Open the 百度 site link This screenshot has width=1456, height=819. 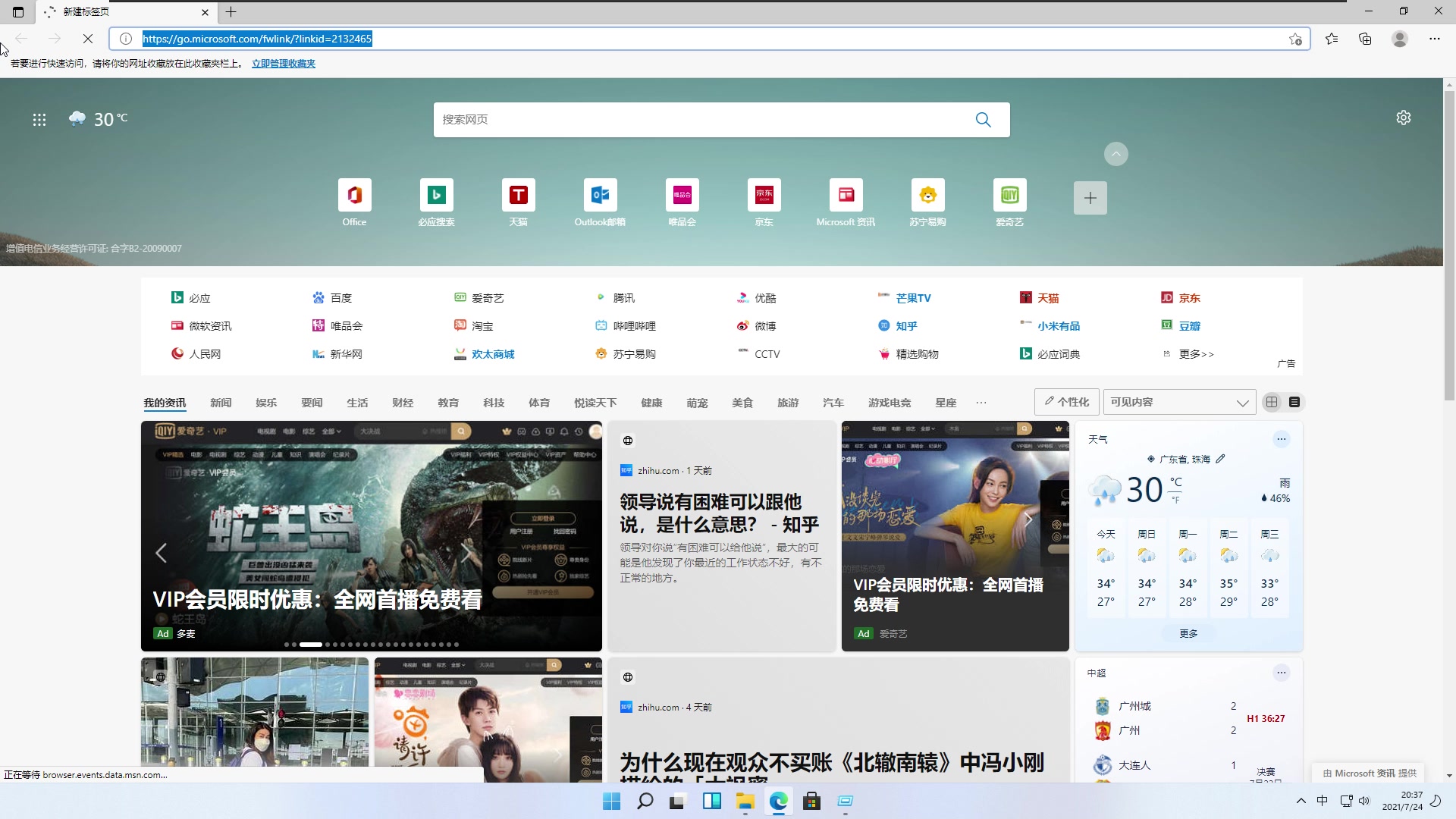pos(332,298)
